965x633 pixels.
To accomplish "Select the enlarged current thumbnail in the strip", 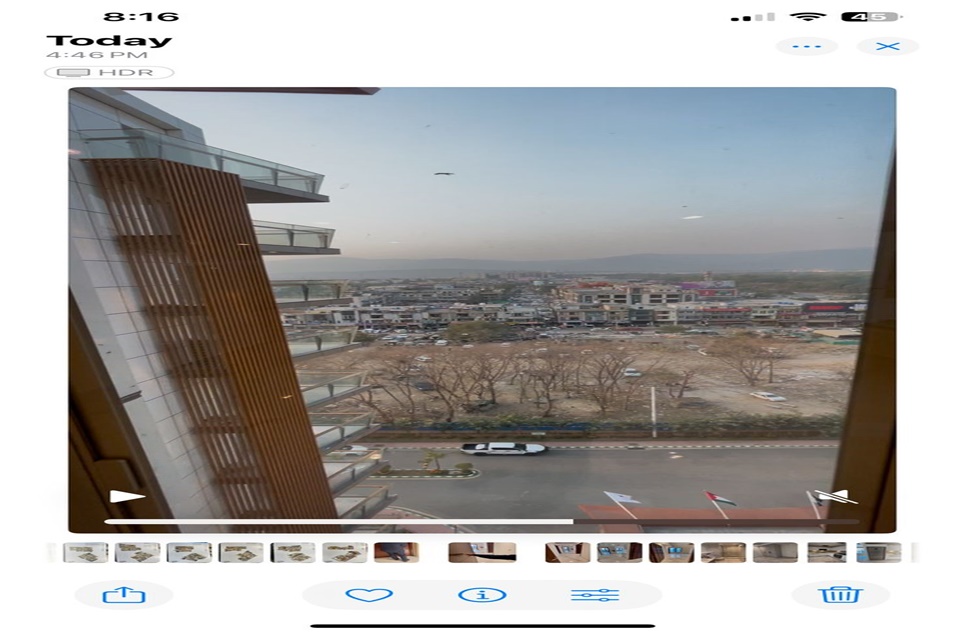I will [x=482, y=552].
